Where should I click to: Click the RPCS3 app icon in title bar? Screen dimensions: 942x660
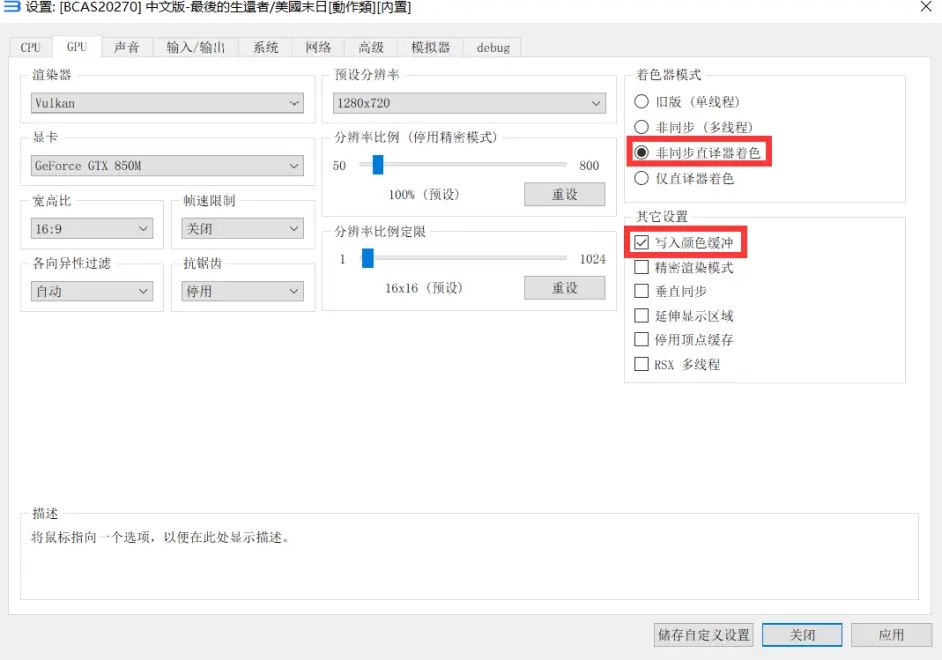pyautogui.click(x=11, y=8)
